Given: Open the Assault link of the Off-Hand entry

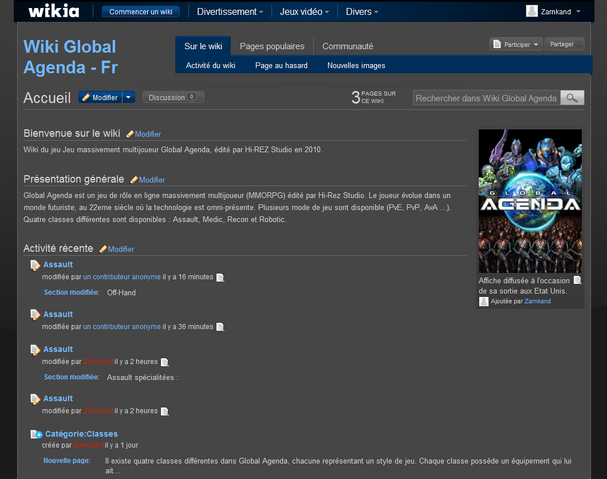Looking at the screenshot, I should [58, 264].
